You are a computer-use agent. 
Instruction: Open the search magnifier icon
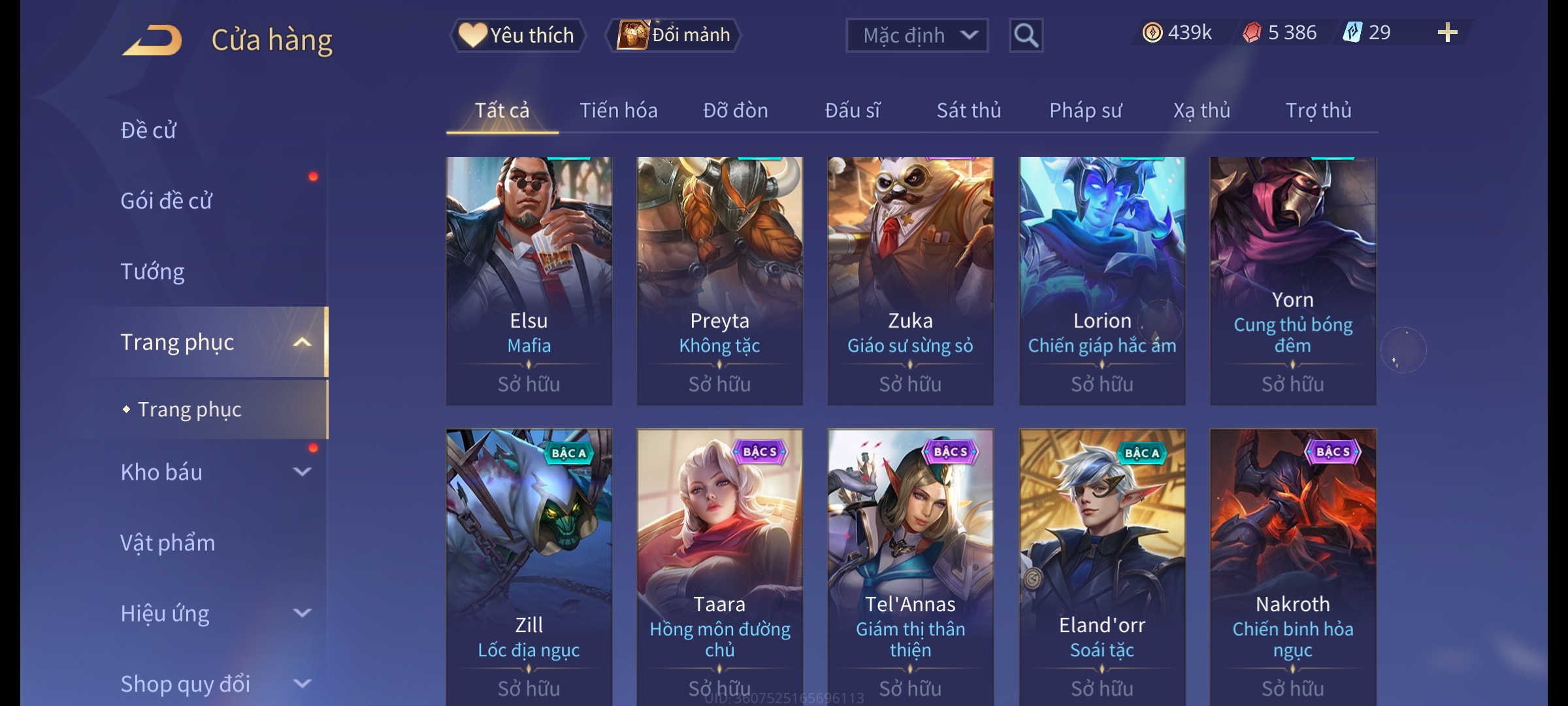coord(1026,35)
